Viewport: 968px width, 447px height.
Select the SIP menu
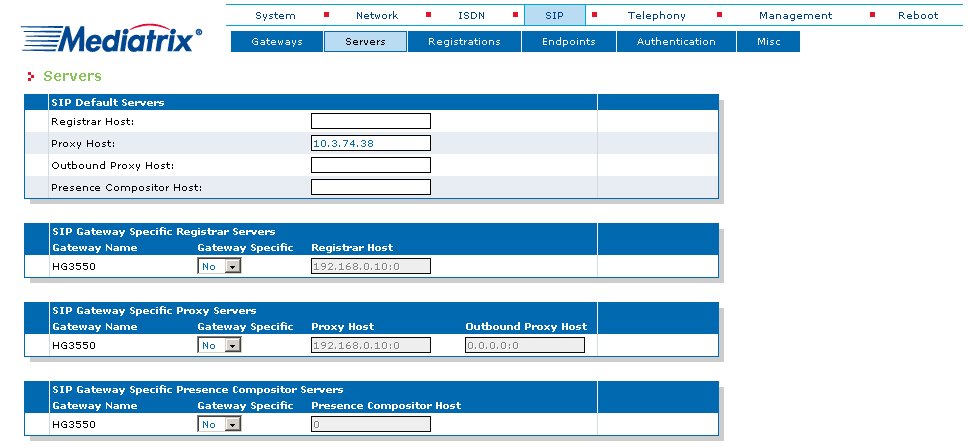[554, 15]
